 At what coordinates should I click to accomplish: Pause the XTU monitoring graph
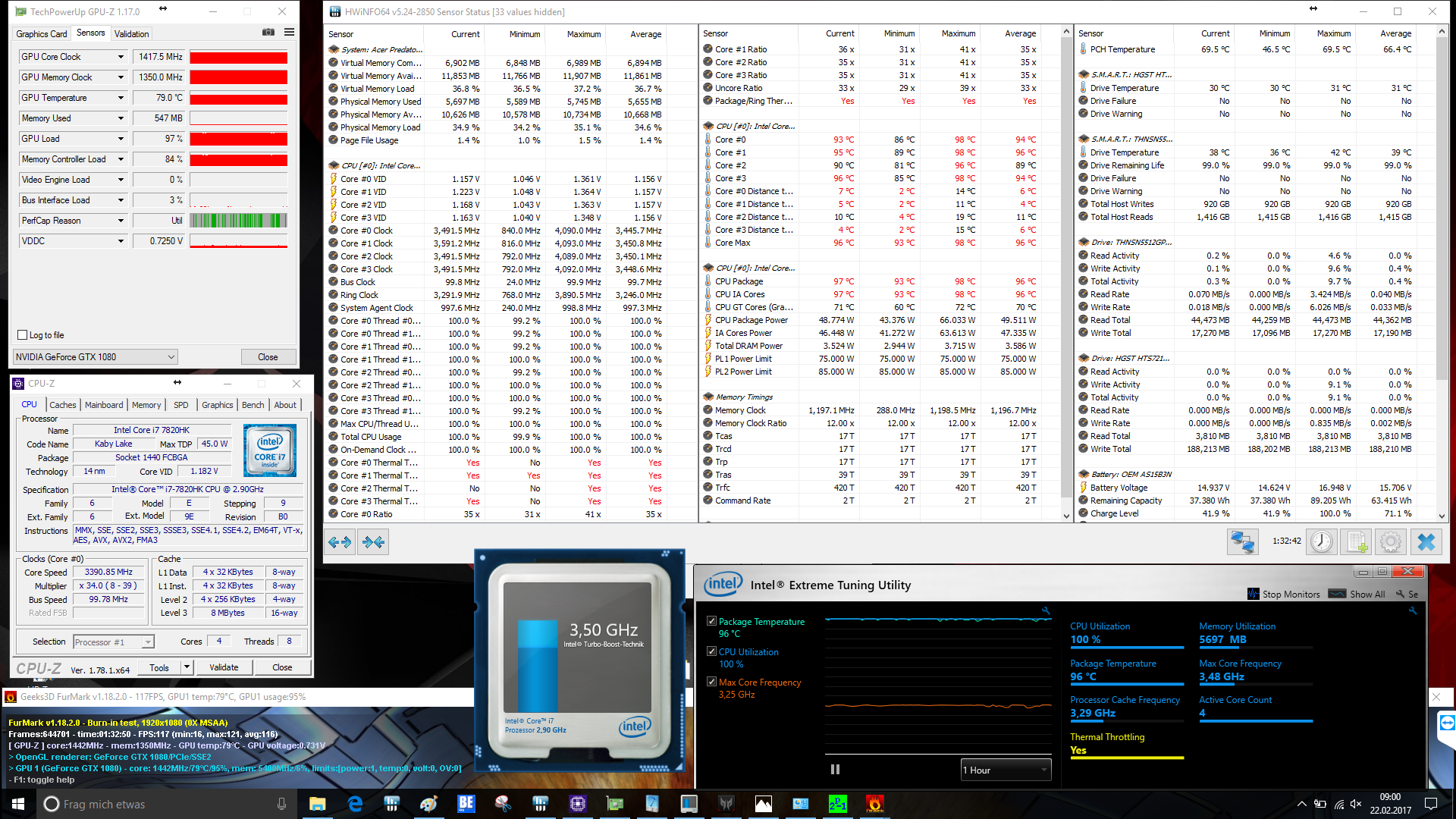click(835, 770)
